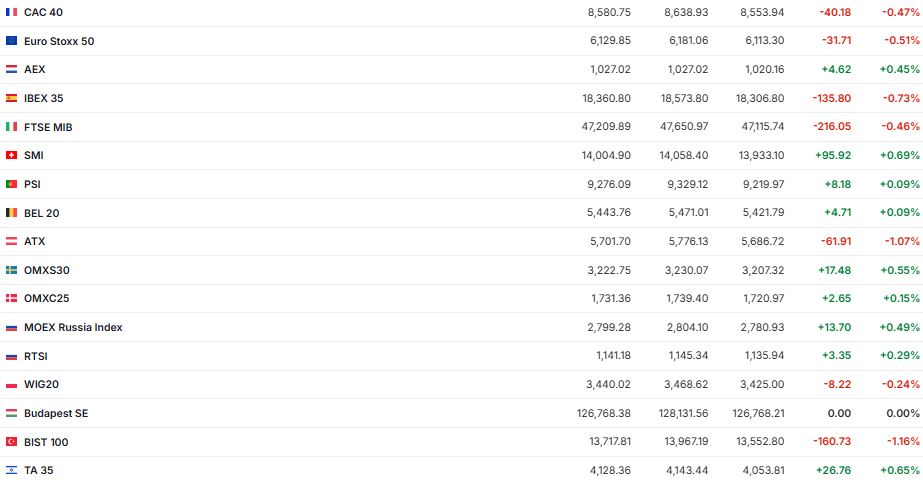
Task: Click the WIG20 index name
Action: pos(41,384)
